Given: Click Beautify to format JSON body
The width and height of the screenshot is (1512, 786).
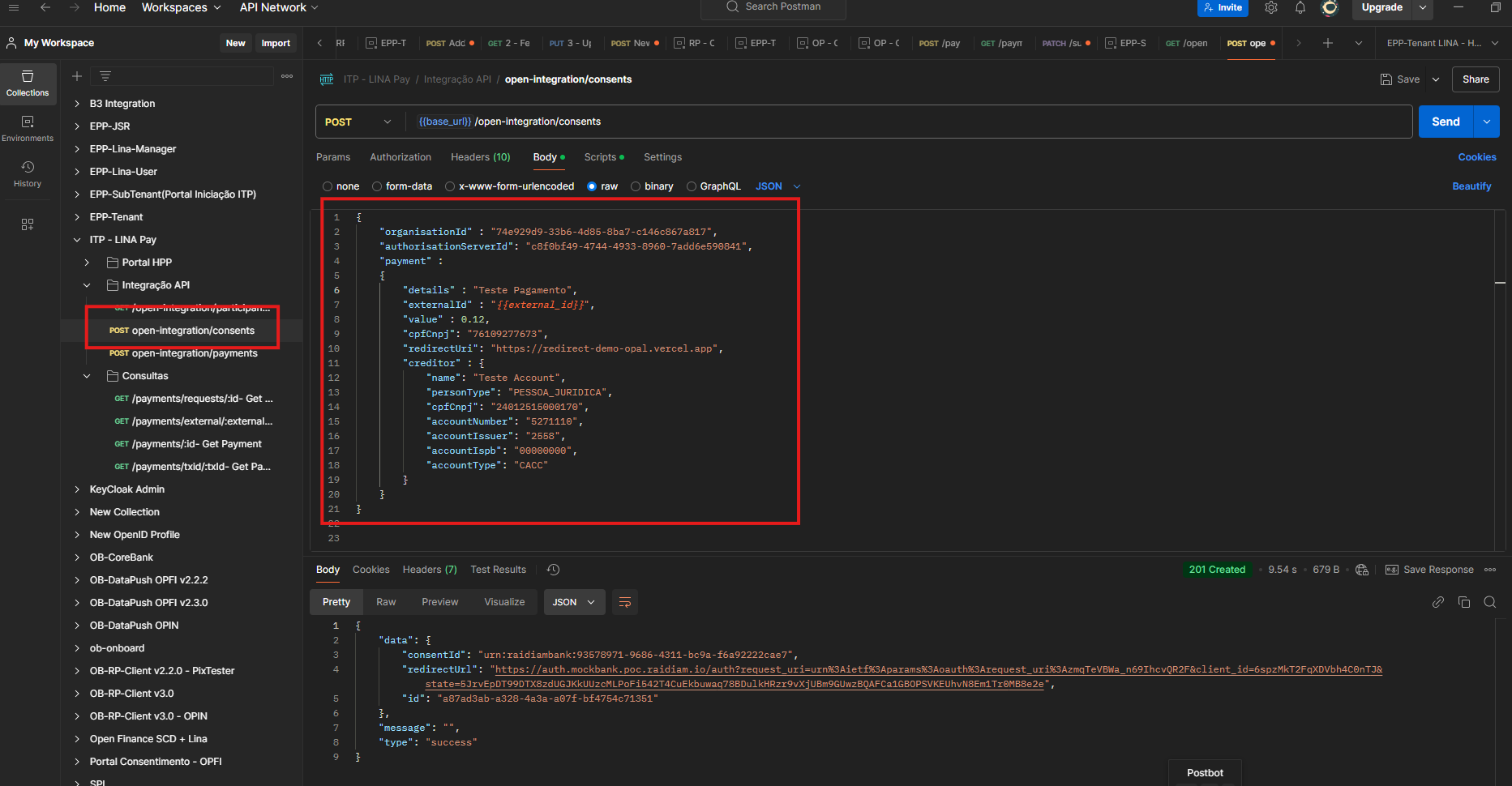Looking at the screenshot, I should point(1471,186).
